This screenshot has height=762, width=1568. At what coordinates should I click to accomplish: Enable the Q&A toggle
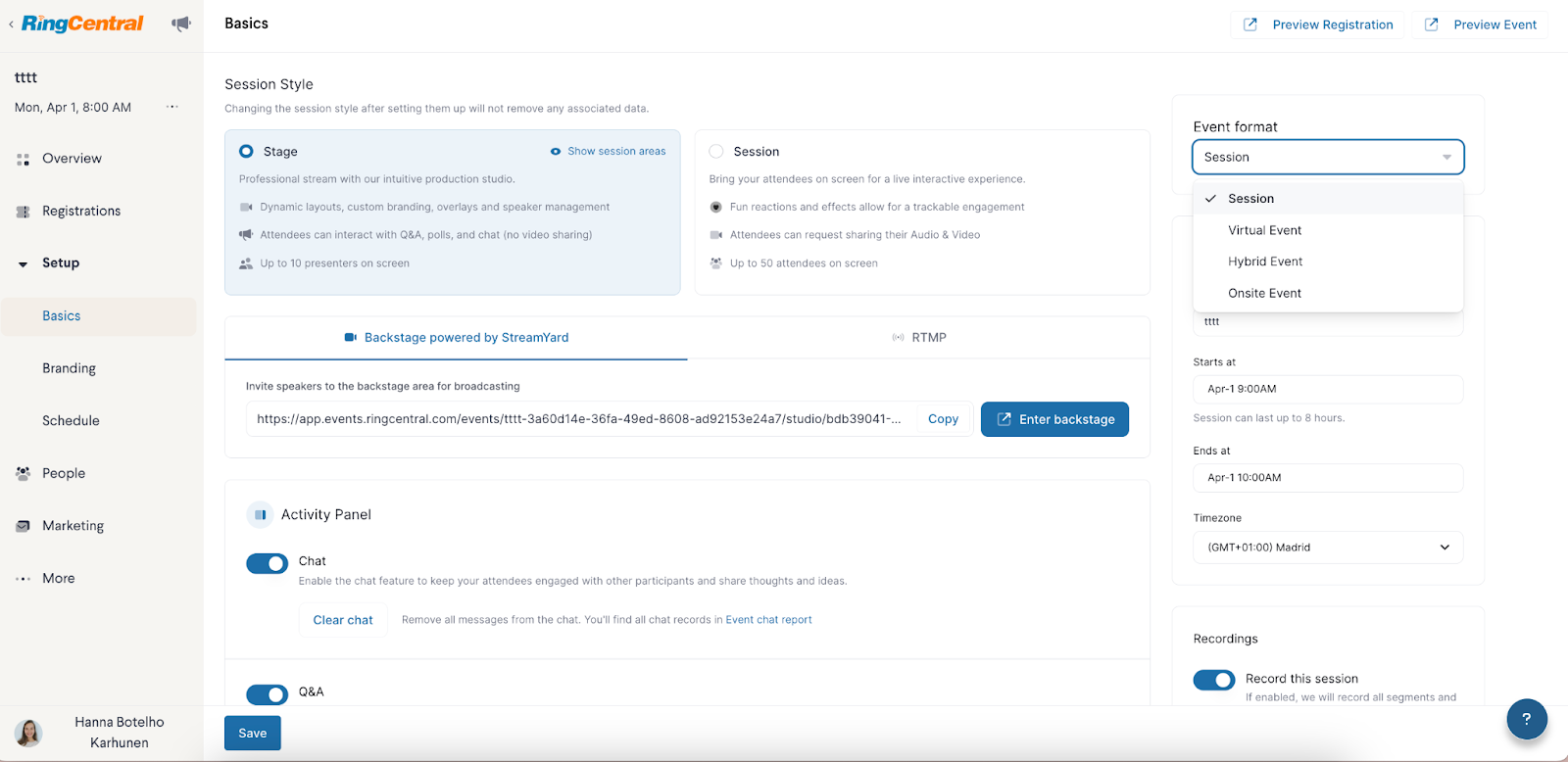tap(267, 694)
